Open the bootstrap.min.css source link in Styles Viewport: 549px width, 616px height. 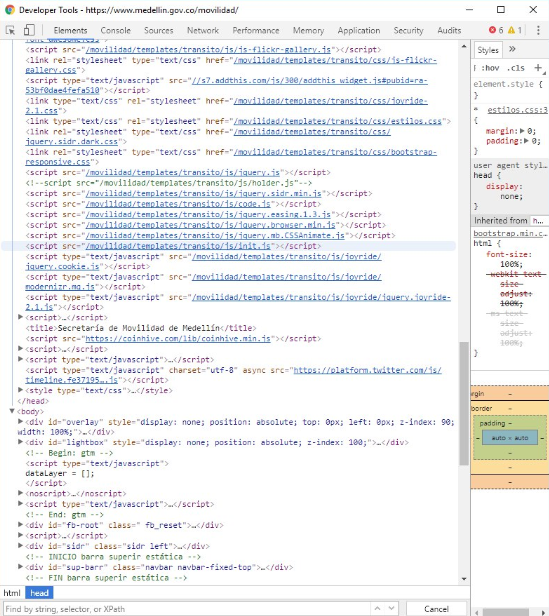click(510, 233)
